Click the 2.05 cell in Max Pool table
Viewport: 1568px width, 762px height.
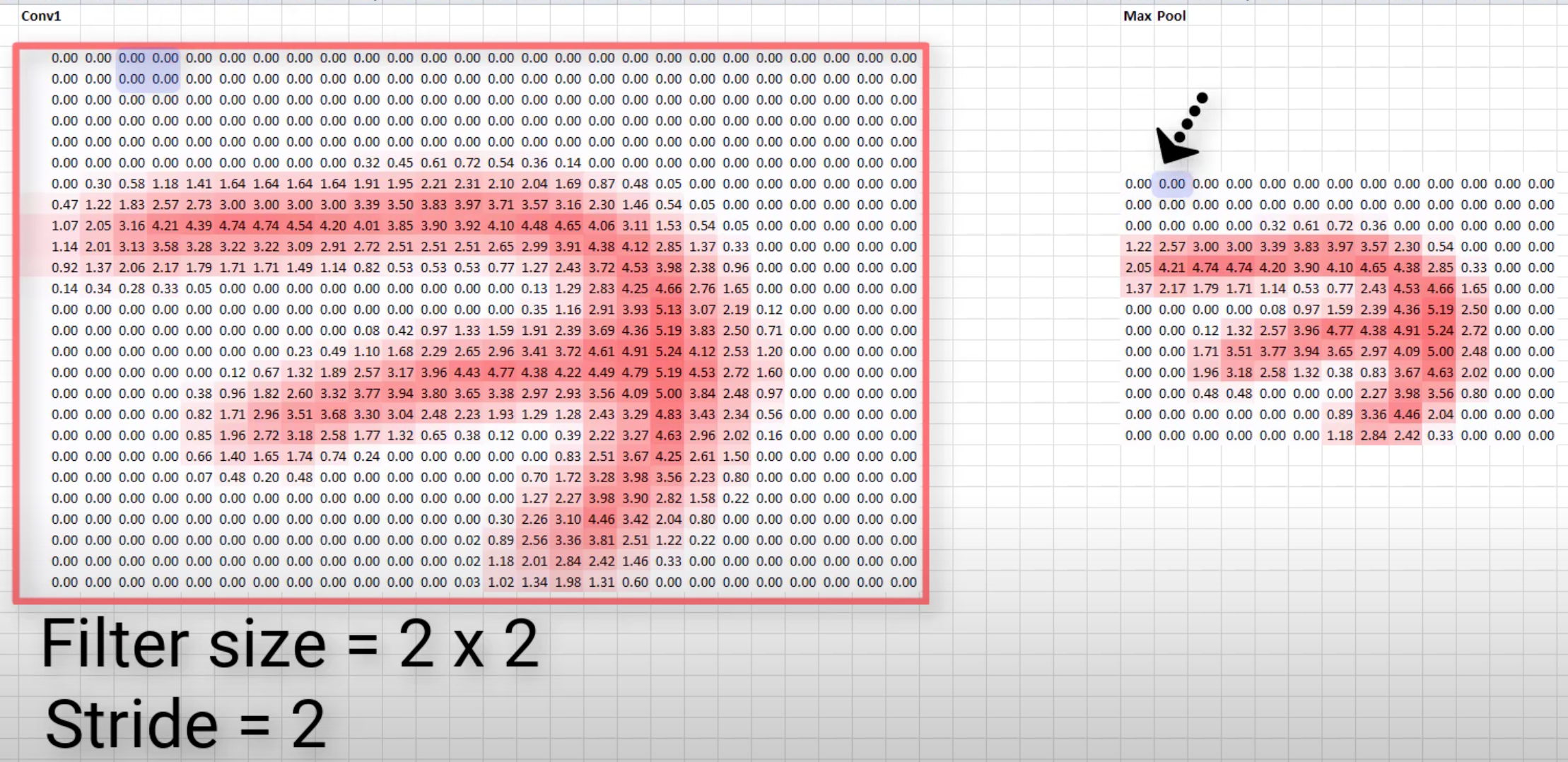tap(1138, 267)
